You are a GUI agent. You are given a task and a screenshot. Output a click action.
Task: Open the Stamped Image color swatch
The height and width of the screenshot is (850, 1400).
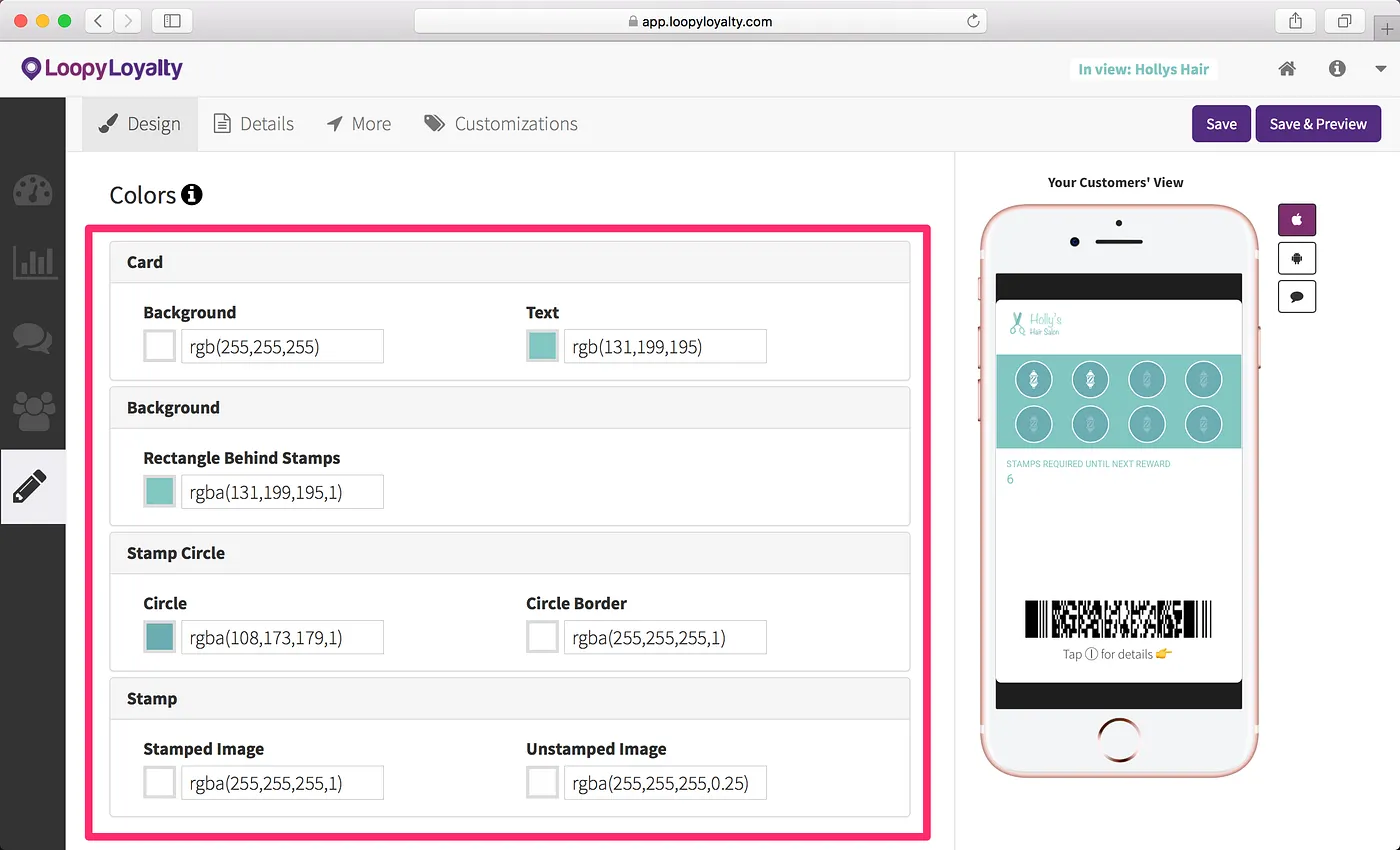(160, 783)
